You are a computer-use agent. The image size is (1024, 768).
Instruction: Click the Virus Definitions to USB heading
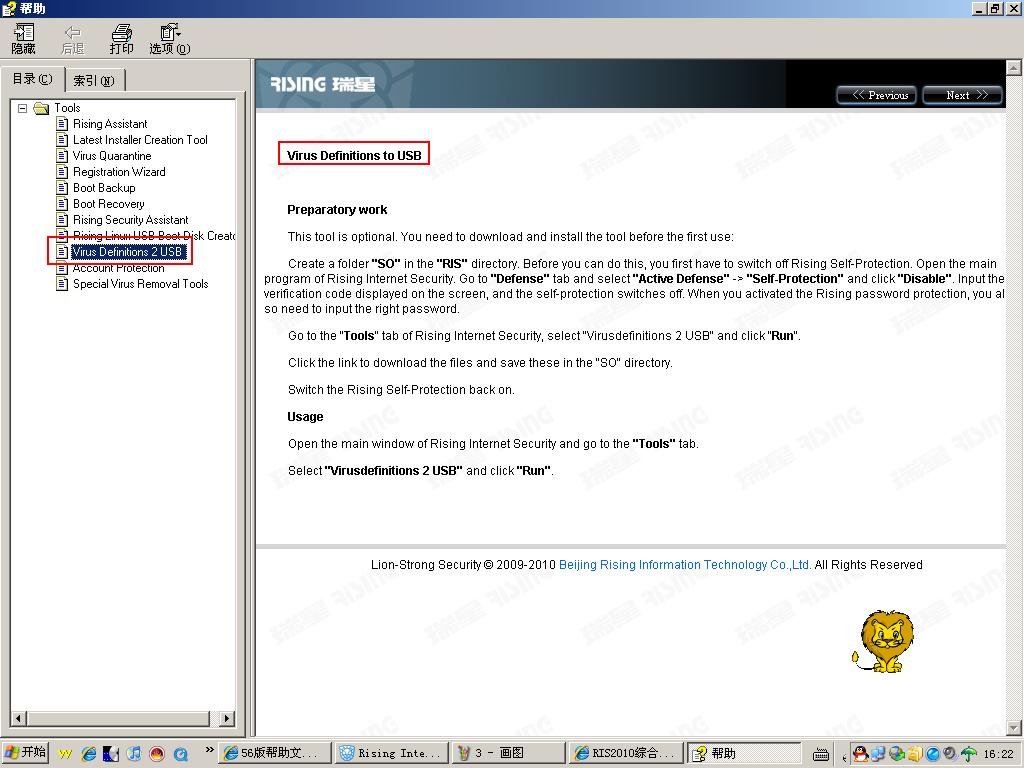click(354, 155)
